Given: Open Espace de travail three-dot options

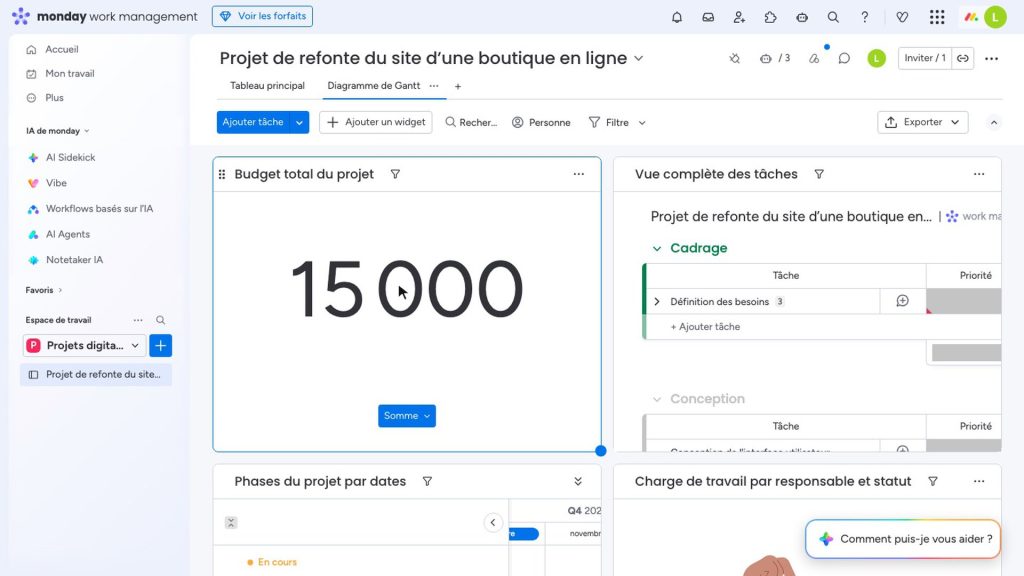Looking at the screenshot, I should 138,320.
